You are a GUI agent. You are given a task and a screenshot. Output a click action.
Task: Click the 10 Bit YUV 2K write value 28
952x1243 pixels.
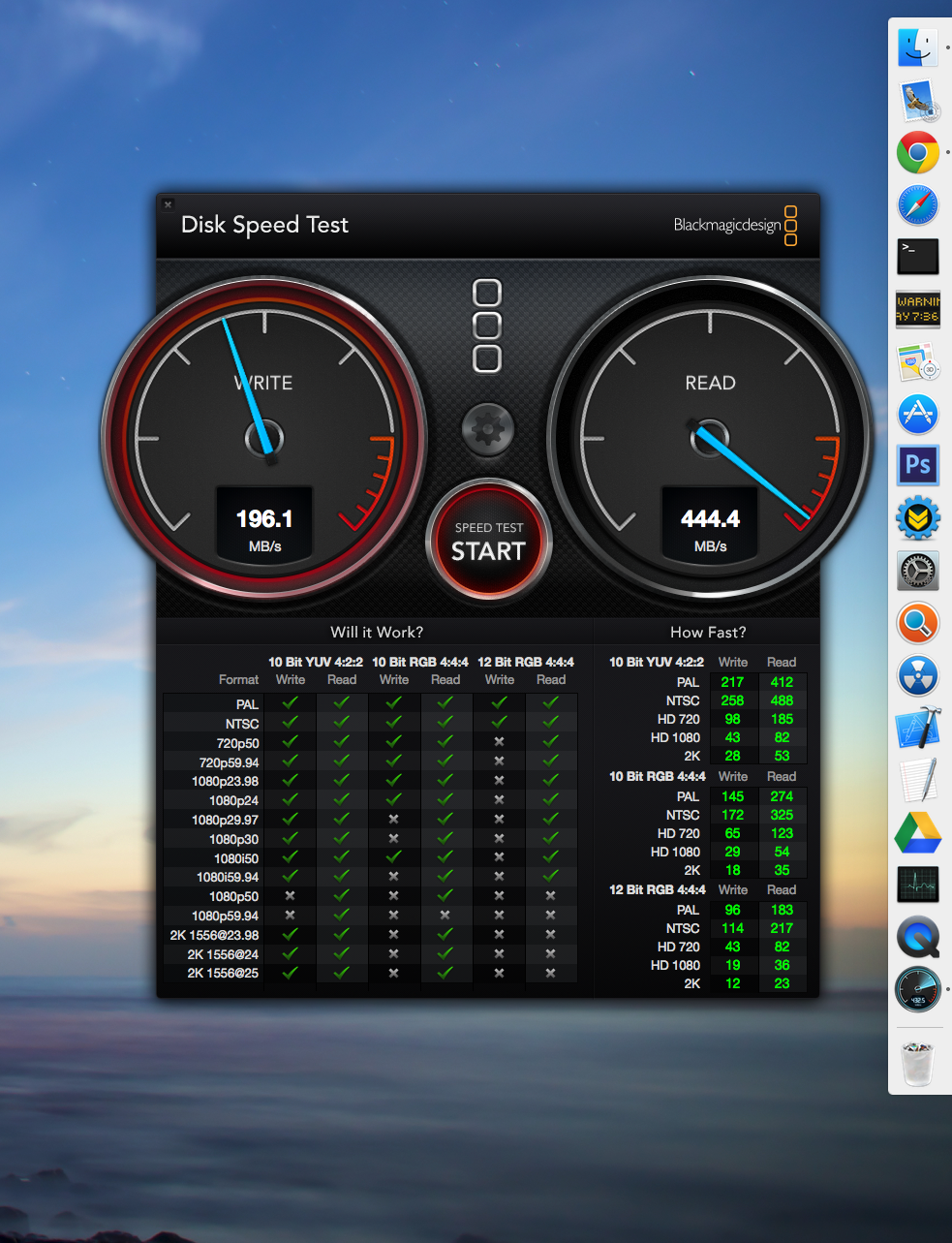732,756
